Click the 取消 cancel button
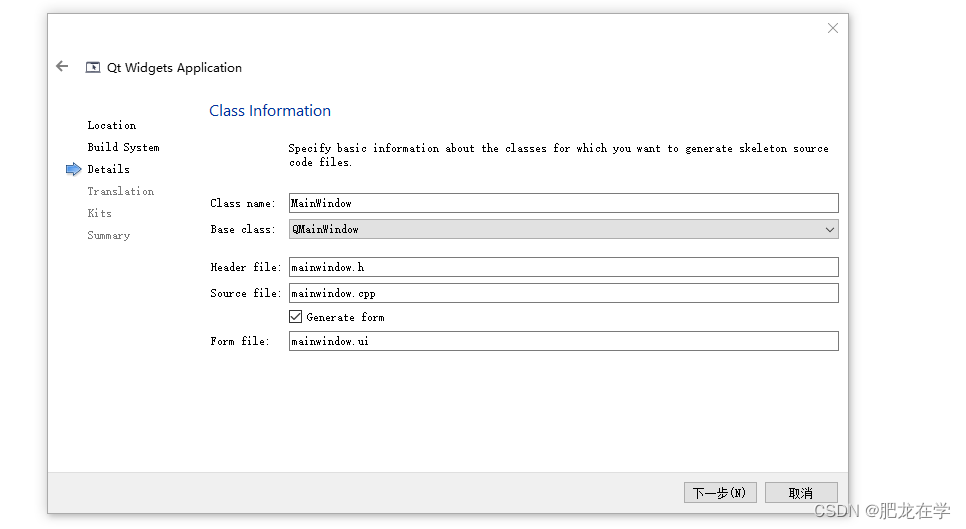This screenshot has width=966, height=529. click(801, 493)
